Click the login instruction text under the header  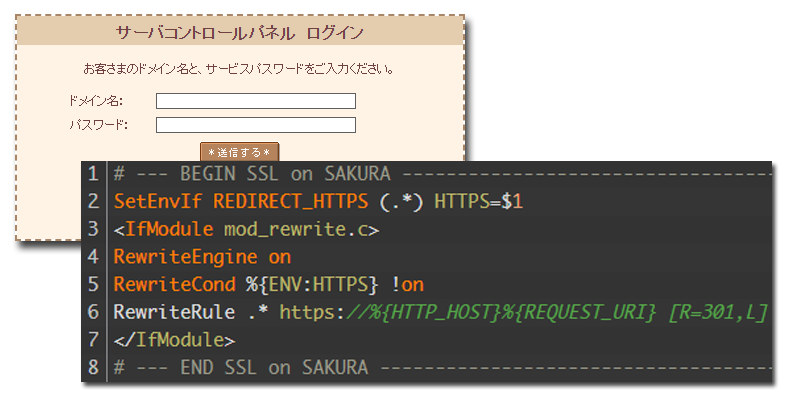[238, 69]
